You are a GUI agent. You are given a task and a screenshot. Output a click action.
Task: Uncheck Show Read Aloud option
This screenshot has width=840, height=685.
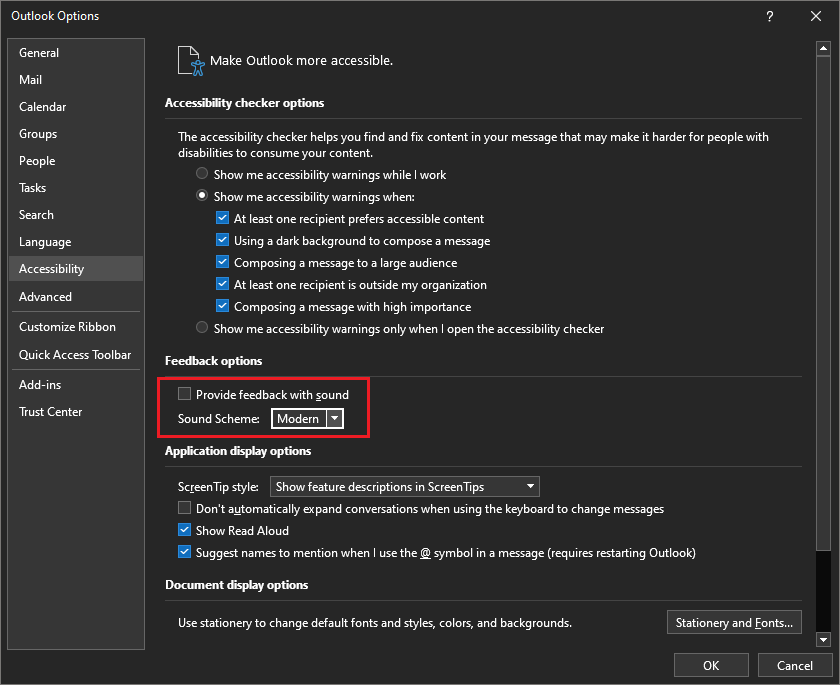coord(185,531)
